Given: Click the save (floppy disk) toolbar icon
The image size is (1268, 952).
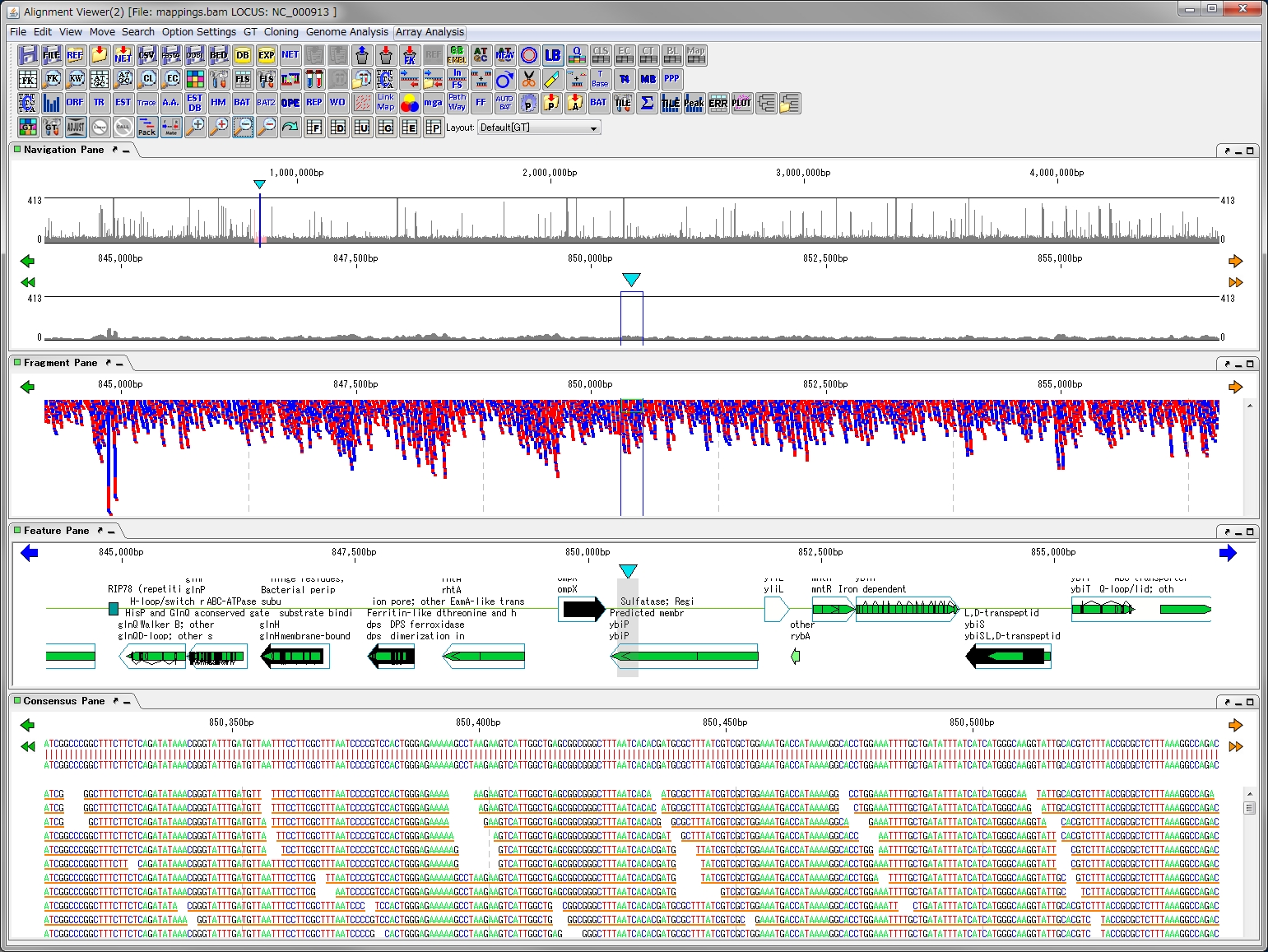Looking at the screenshot, I should (x=28, y=55).
